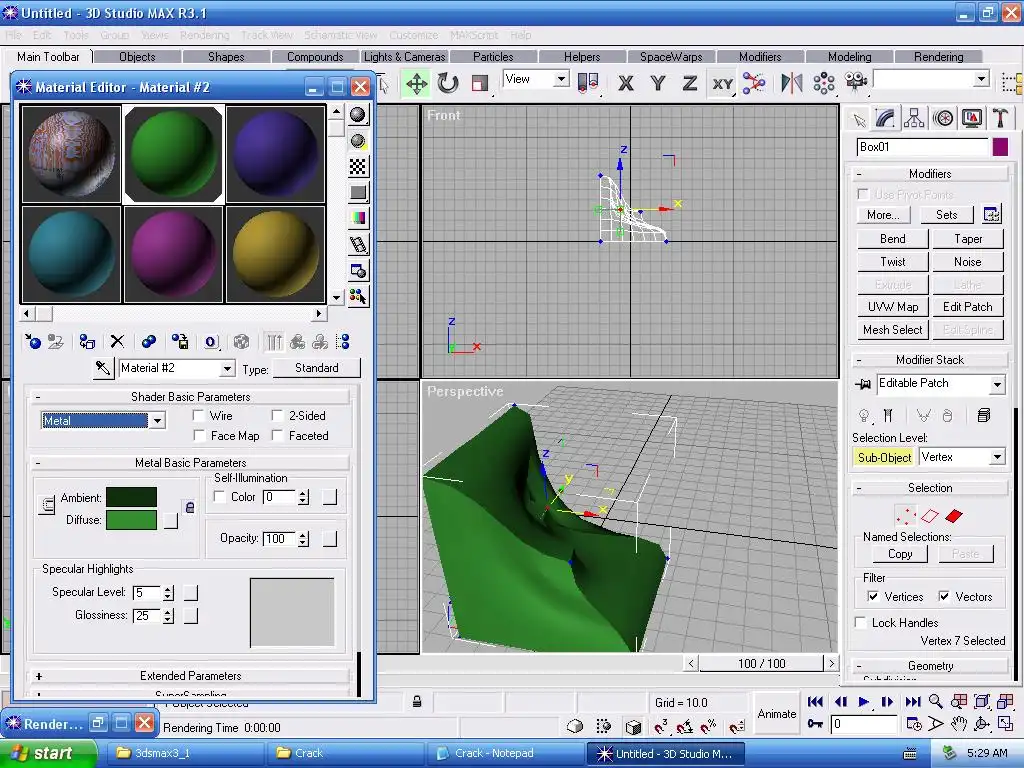
Task: Toggle Self-Illumination Color checkbox
Action: click(219, 497)
